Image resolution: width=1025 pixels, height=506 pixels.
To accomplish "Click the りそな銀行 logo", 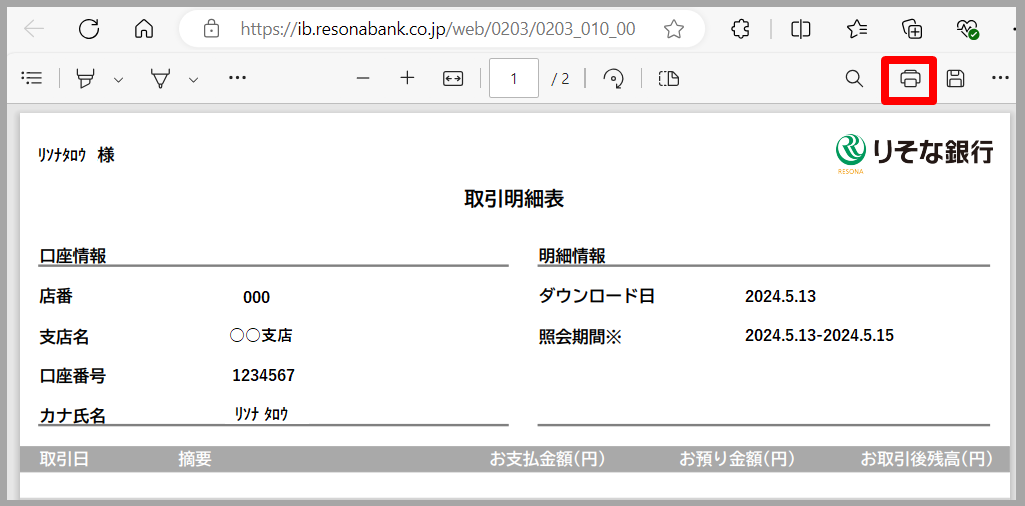I will tap(914, 154).
